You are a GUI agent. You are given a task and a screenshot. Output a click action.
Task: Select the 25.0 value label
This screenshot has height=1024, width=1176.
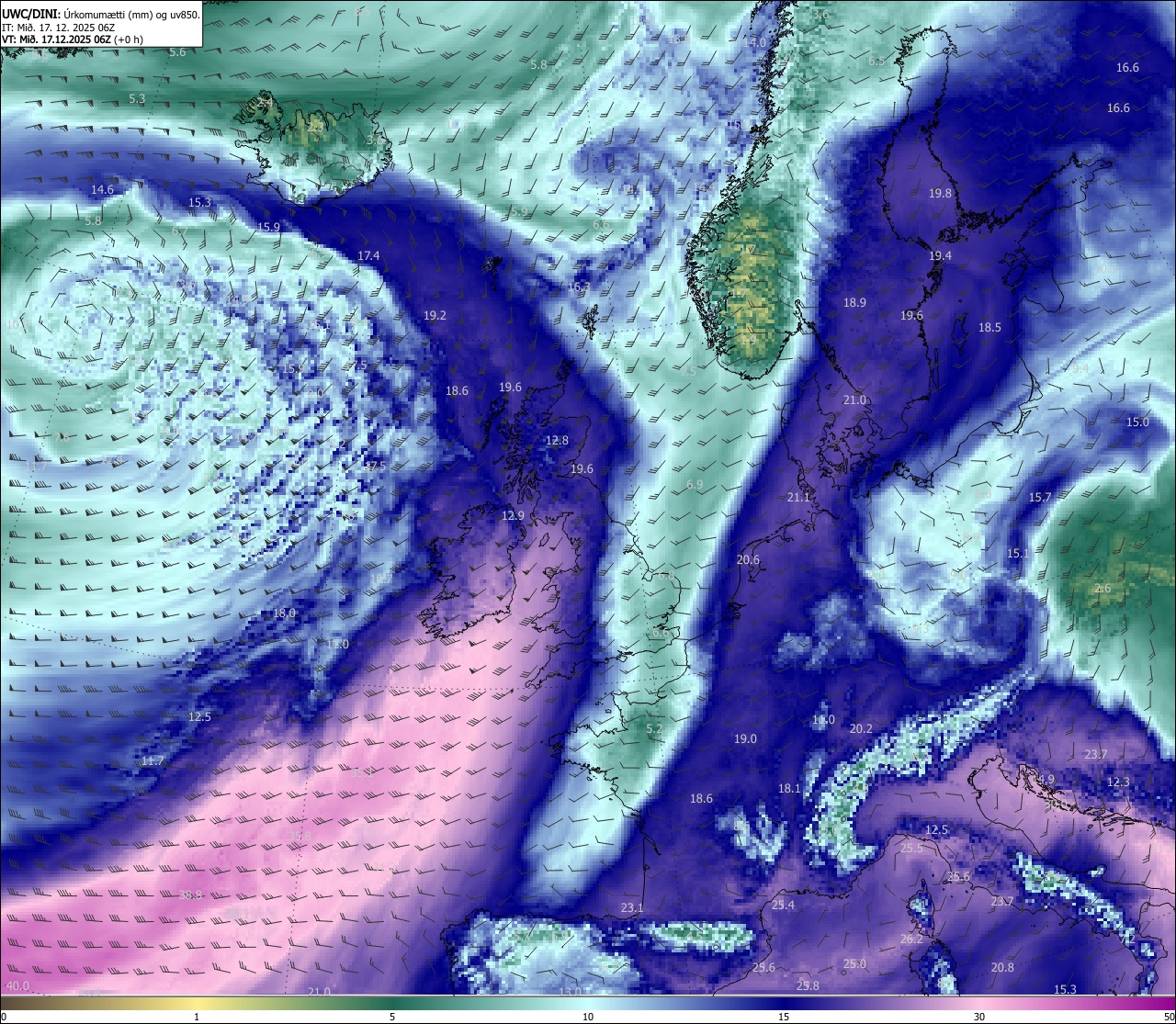[854, 963]
